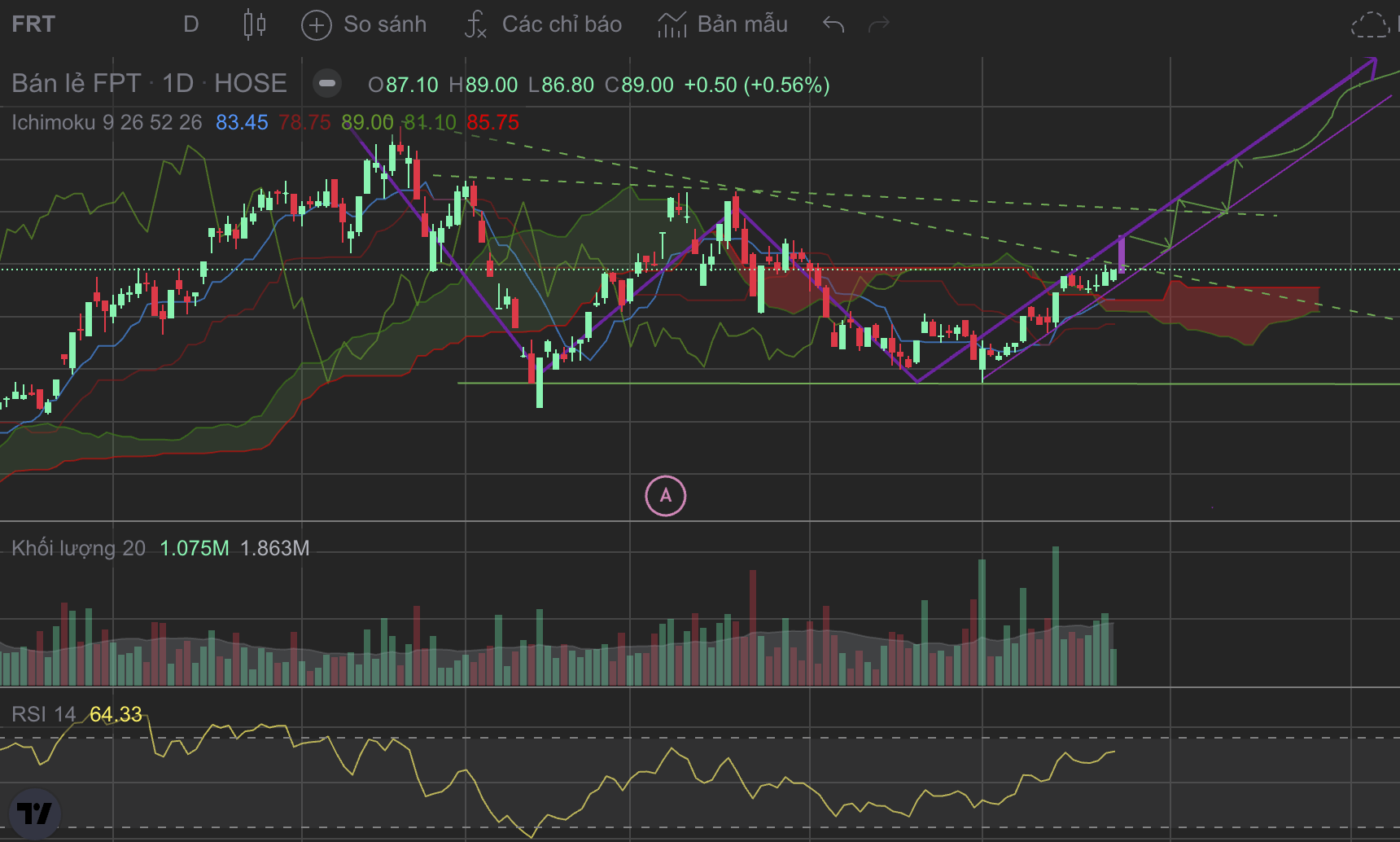Undo the last chart action

833,25
